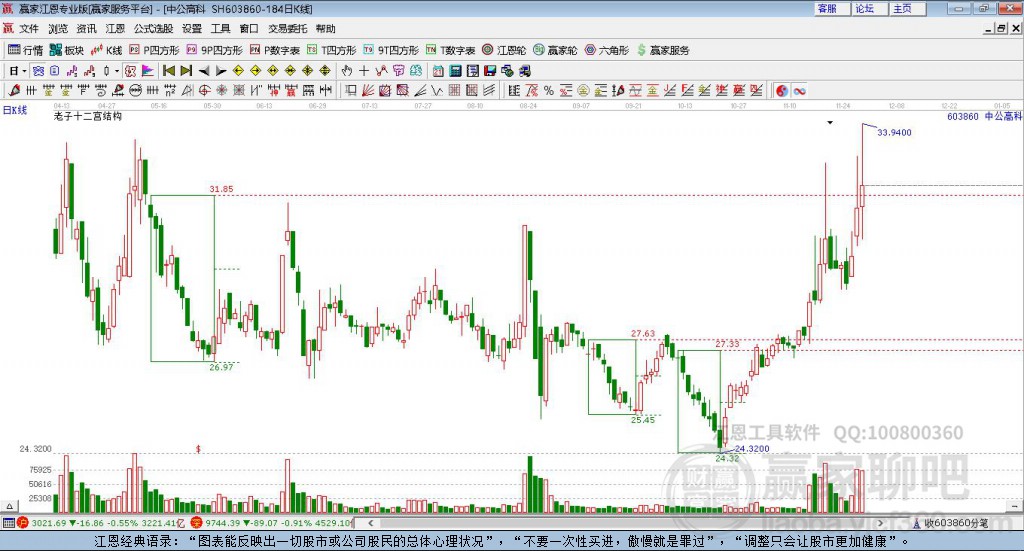Viewport: 1024px width, 551px height.
Task: Open the T数字表 number table
Action: point(451,50)
